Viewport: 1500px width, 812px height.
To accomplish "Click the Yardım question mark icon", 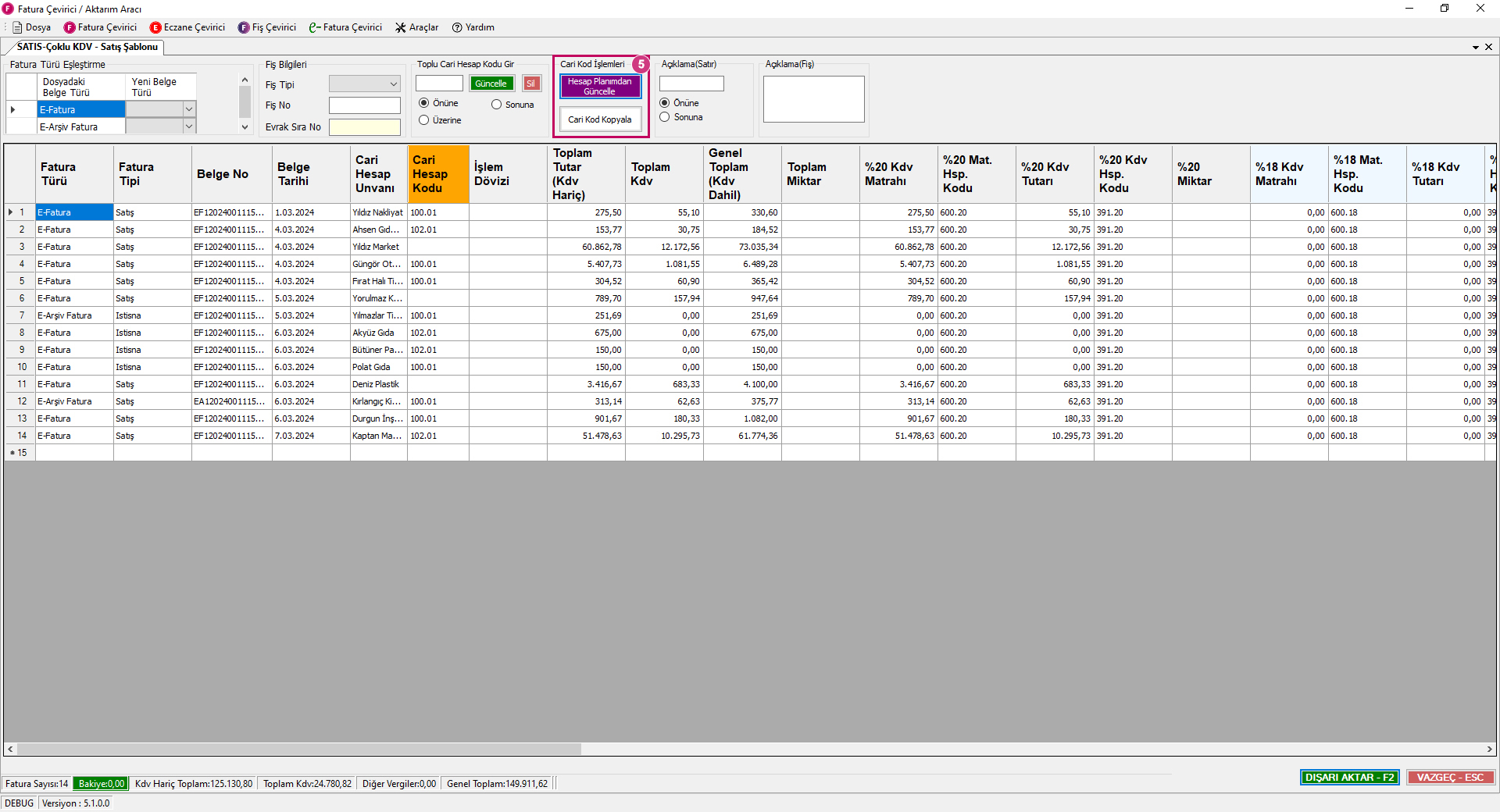I will [458, 27].
